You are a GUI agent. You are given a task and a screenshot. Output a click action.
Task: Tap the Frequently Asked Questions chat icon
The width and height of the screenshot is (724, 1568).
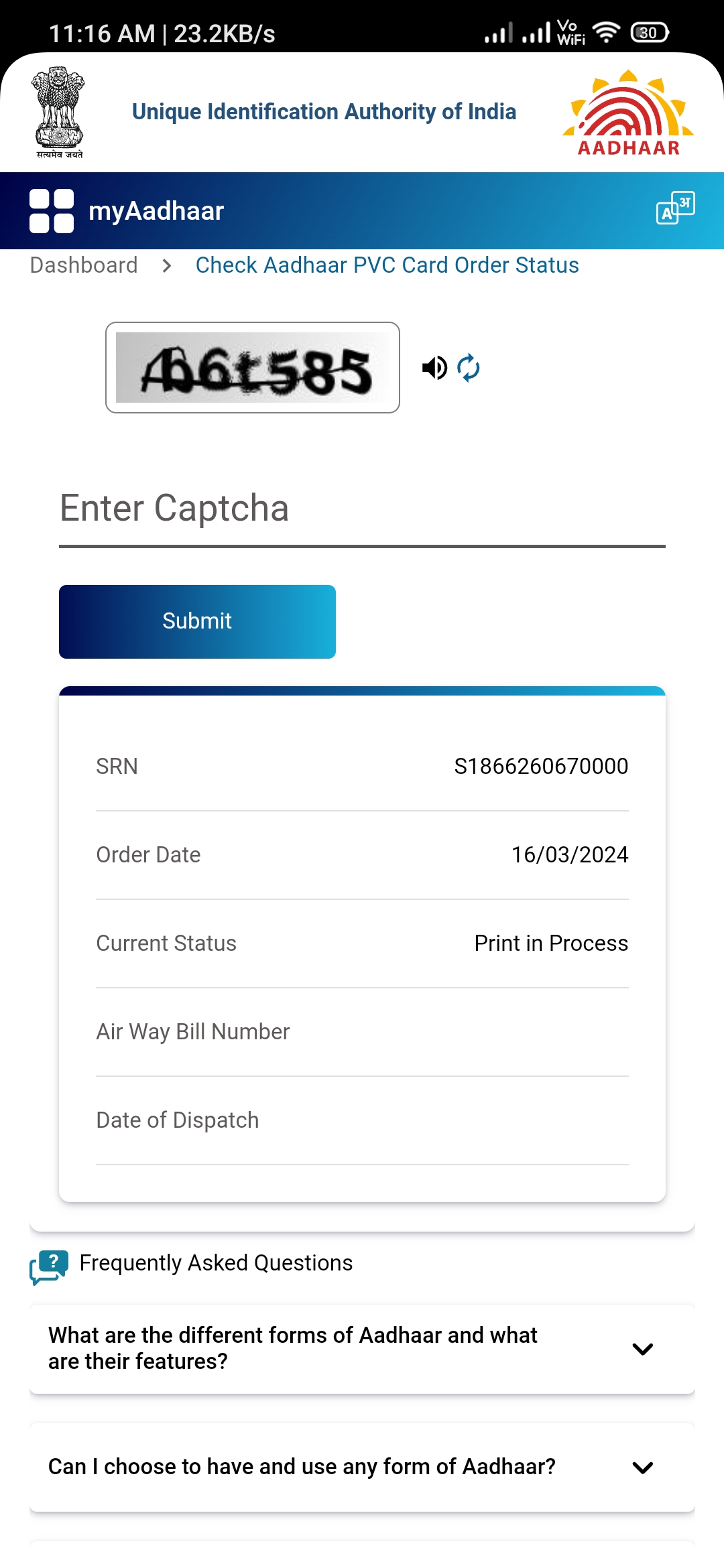(x=49, y=1266)
